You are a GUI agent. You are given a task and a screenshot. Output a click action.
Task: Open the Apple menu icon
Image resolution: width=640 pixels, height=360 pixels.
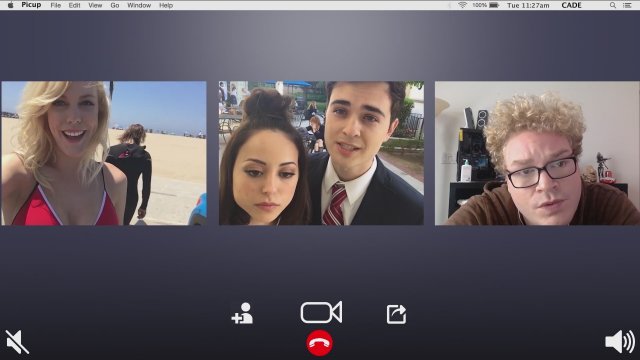click(11, 5)
